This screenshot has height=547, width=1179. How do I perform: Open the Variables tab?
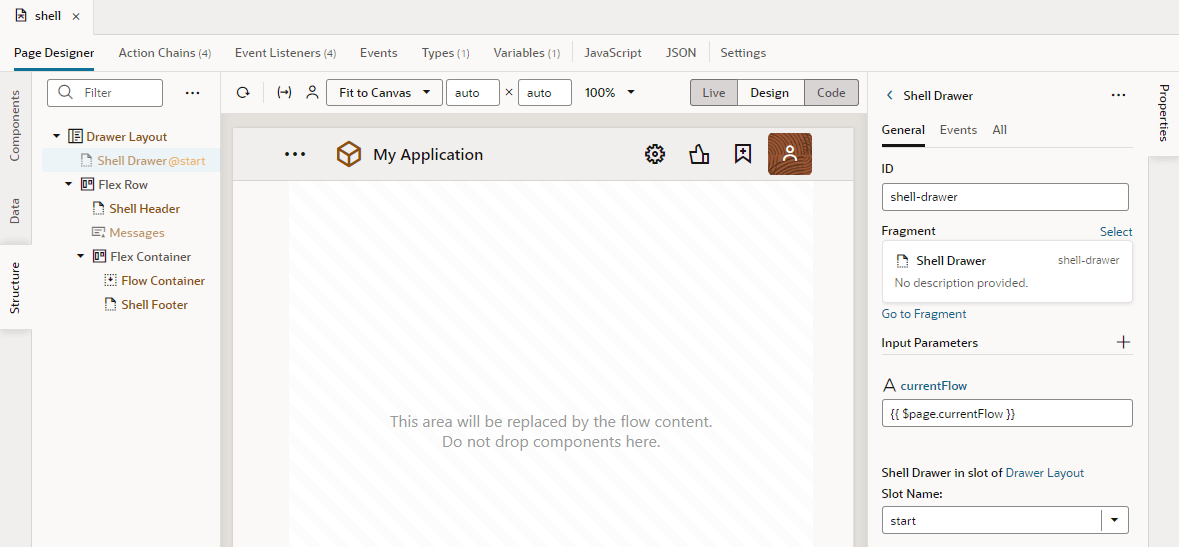527,53
